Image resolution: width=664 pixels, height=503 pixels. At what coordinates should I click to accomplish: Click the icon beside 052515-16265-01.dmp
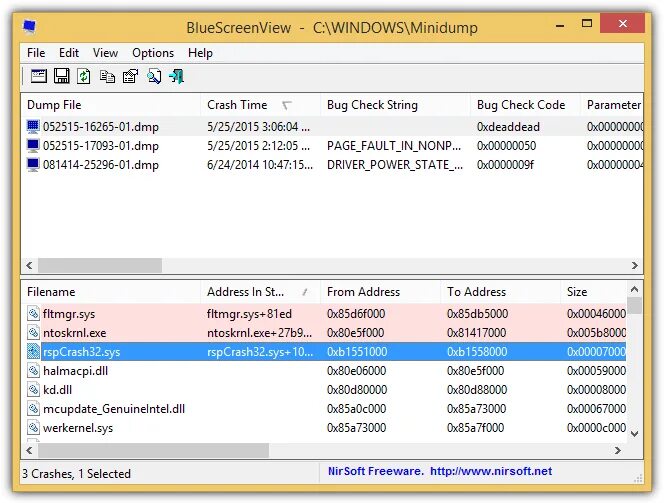[33, 126]
